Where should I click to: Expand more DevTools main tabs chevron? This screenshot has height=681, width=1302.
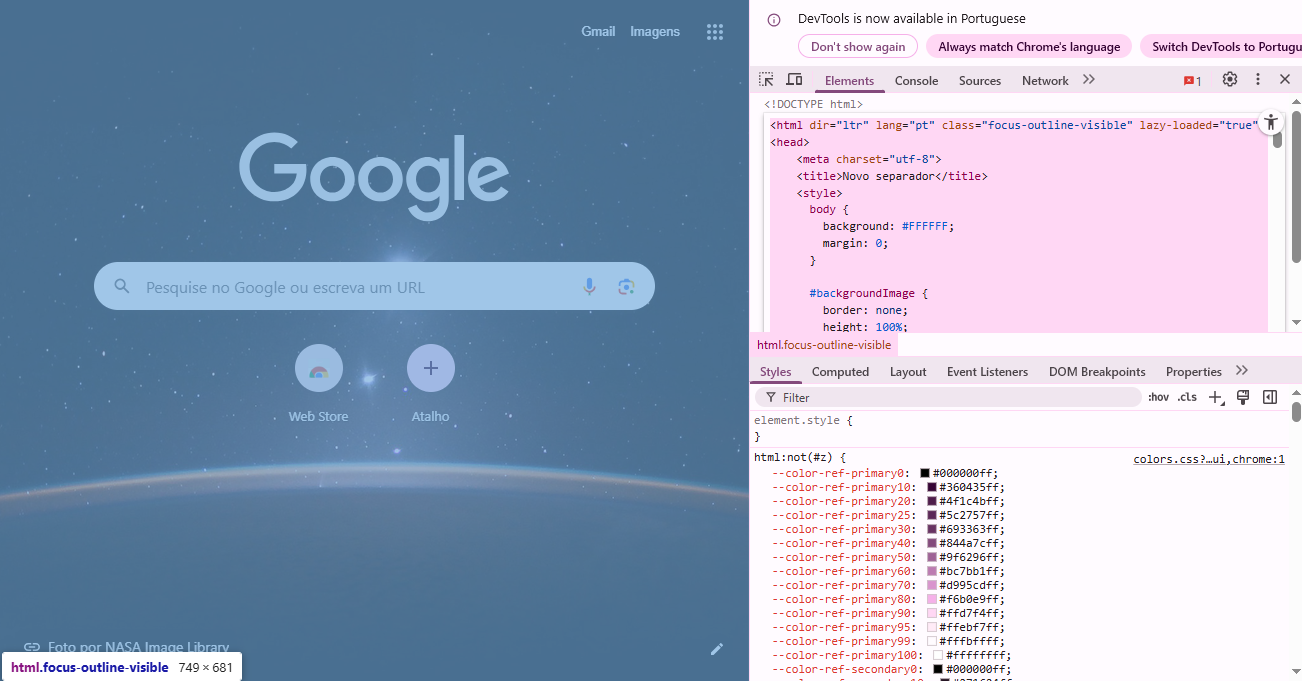[x=1089, y=80]
